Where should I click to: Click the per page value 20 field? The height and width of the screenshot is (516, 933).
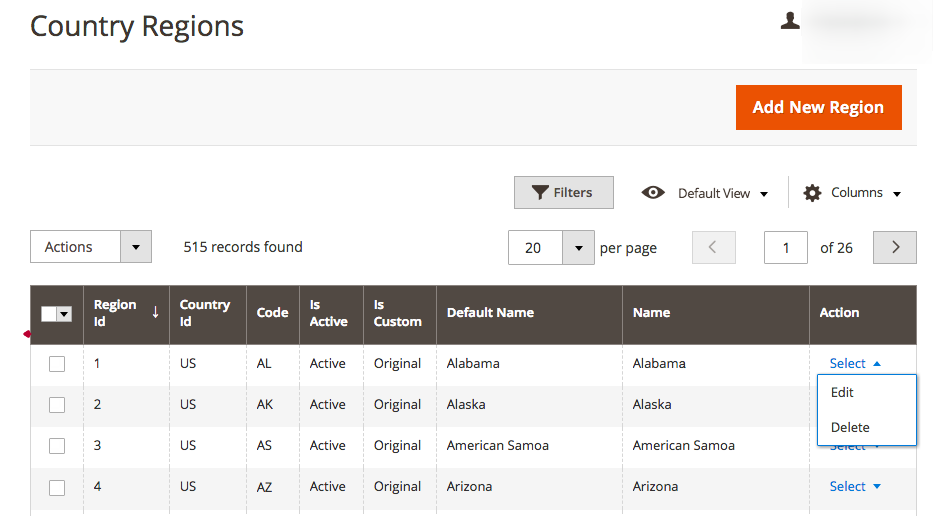tap(535, 248)
